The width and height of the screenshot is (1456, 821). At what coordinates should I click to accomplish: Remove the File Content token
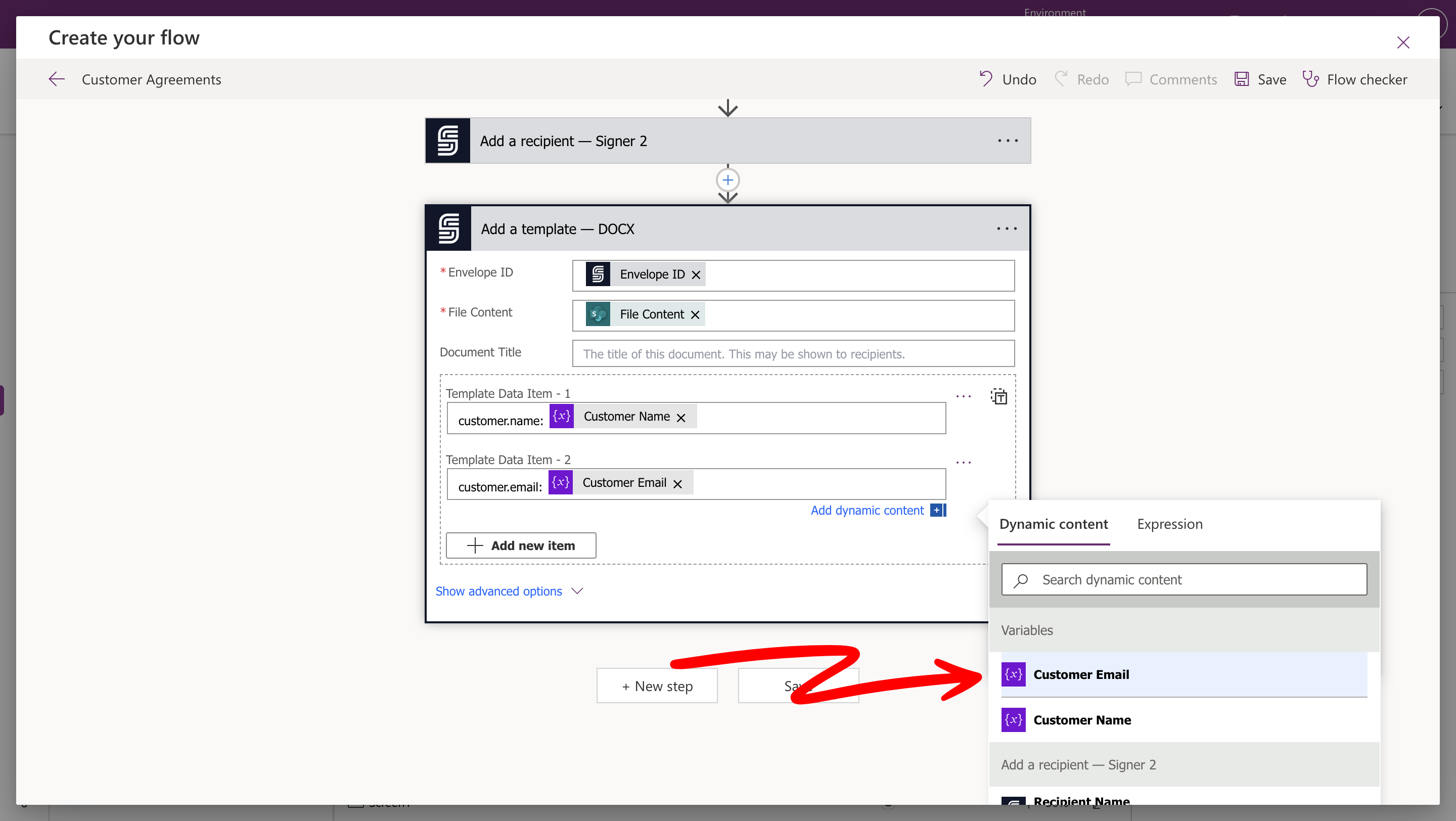695,315
